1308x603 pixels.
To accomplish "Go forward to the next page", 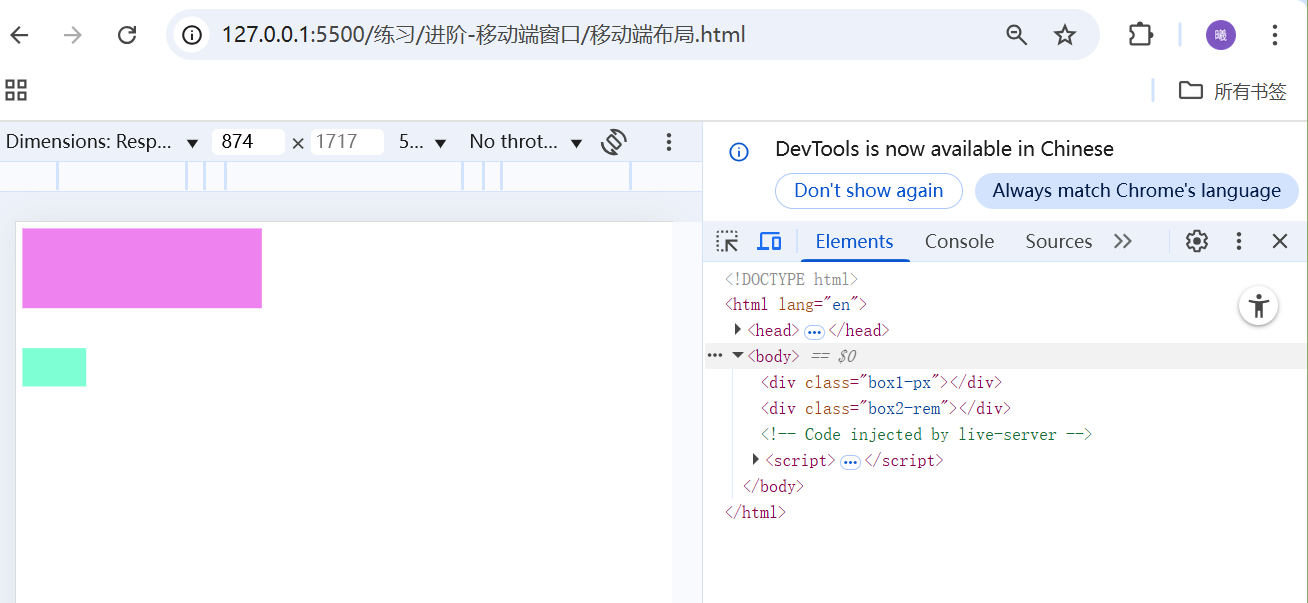I will tap(73, 36).
